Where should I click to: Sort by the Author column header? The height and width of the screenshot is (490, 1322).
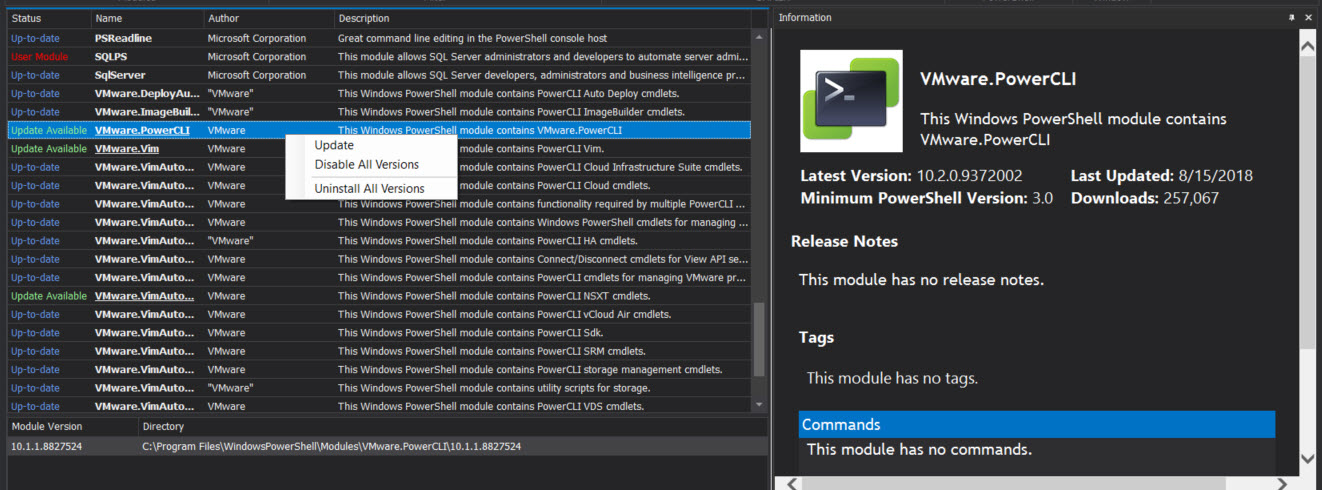tap(269, 19)
